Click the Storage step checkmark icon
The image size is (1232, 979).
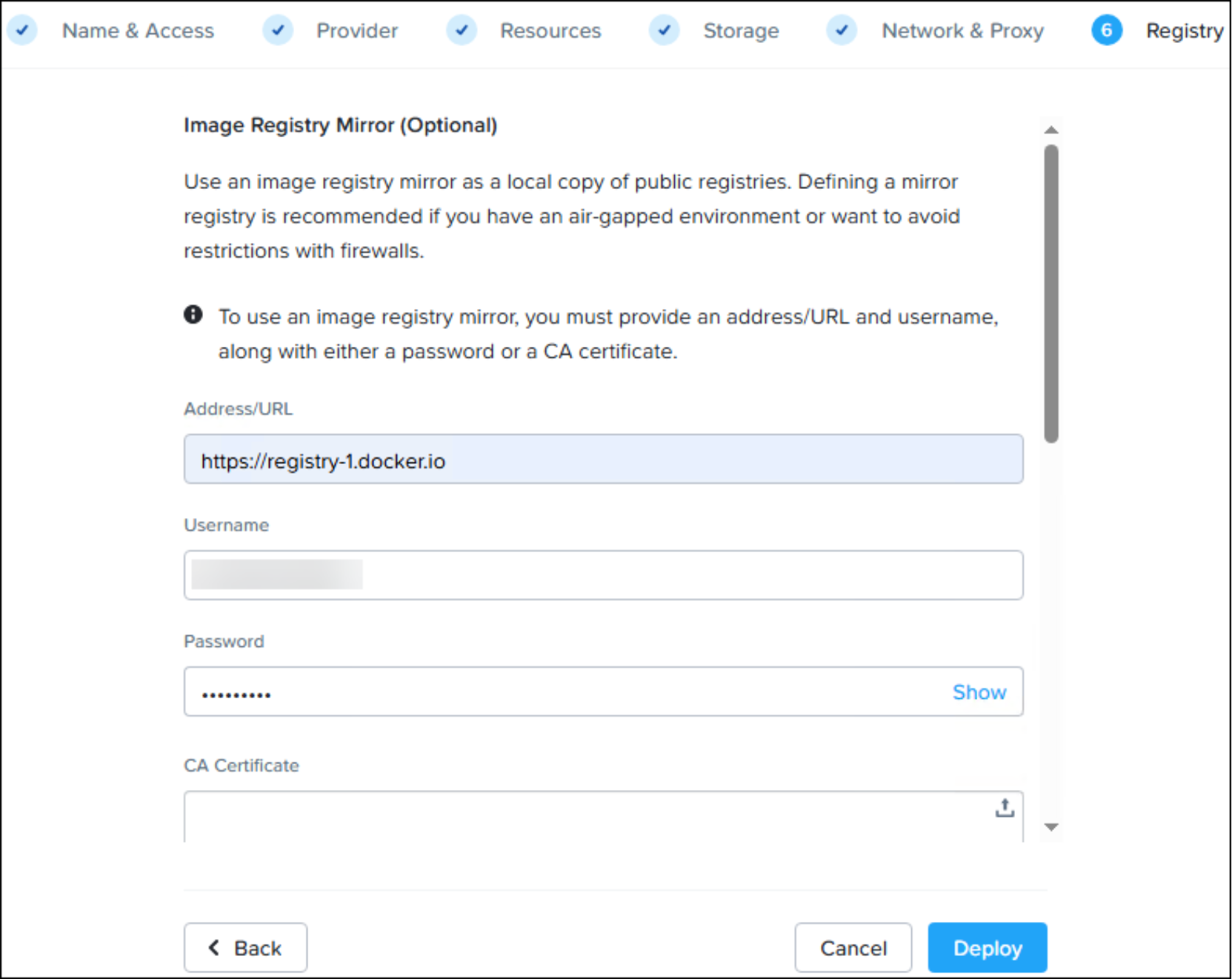coord(665,30)
